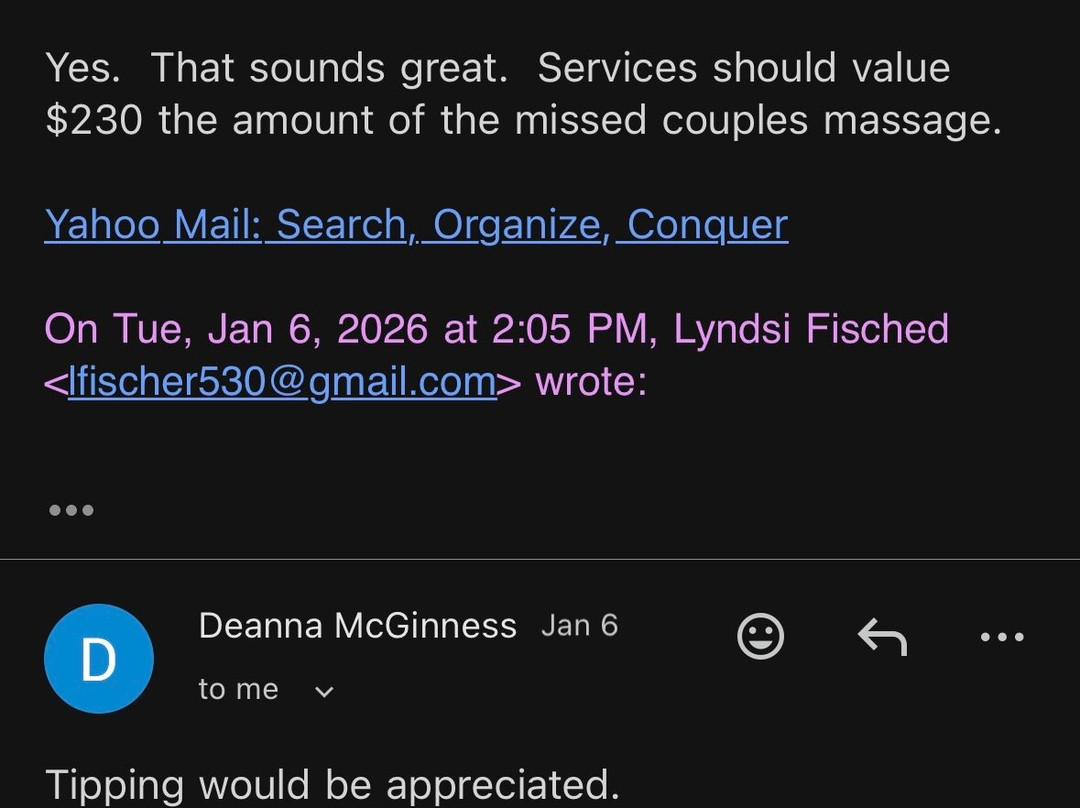Click the blue D sender avatar
The image size is (1080, 808).
(99, 658)
